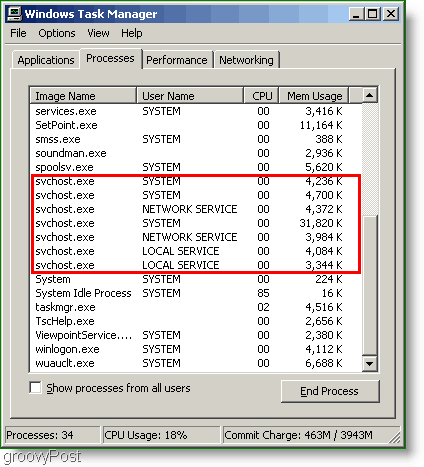This screenshot has width=424, height=467.
Task: Select the Processes tab
Action: pyautogui.click(x=110, y=58)
